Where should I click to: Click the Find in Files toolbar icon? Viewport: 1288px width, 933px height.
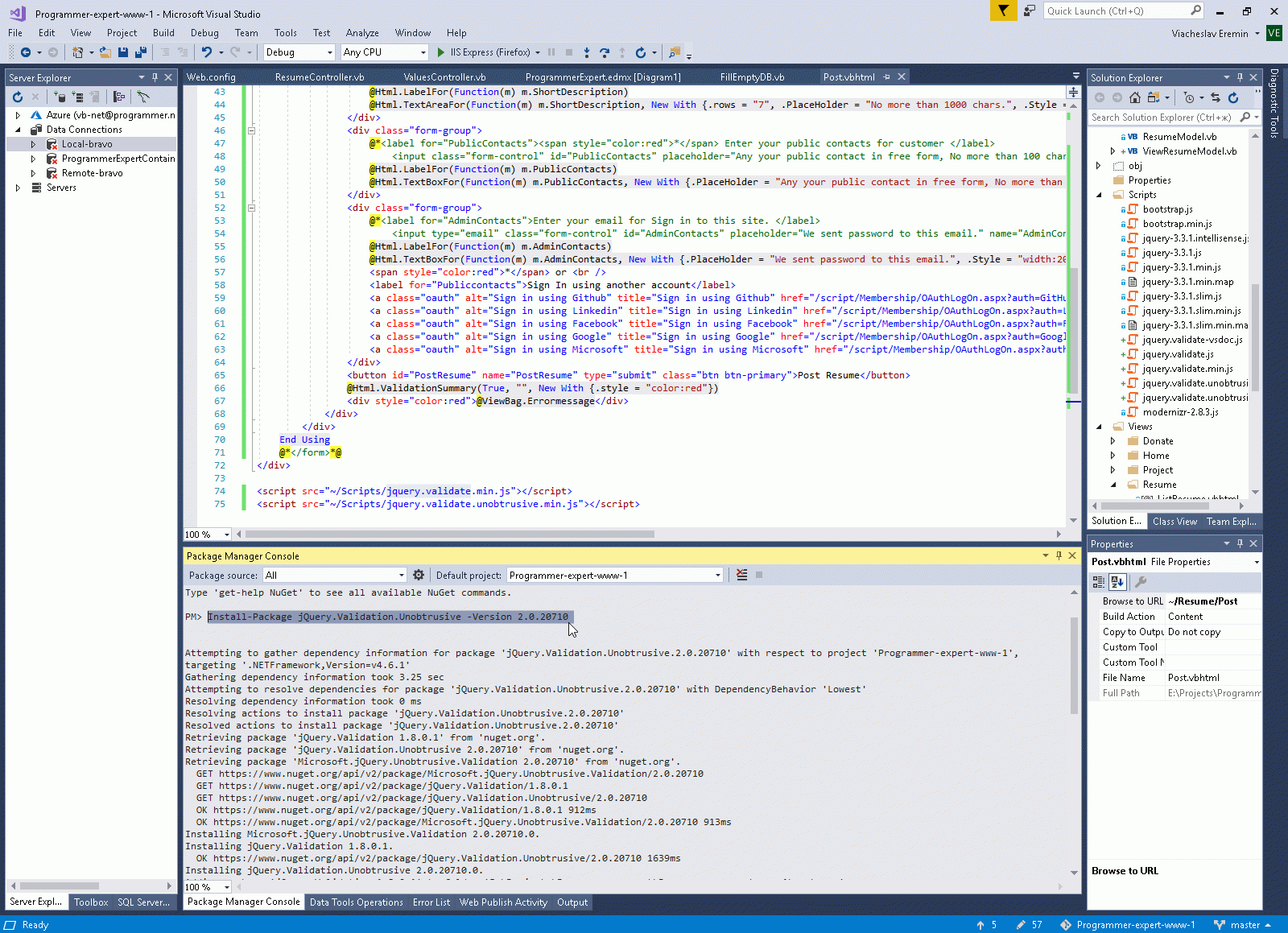click(675, 52)
